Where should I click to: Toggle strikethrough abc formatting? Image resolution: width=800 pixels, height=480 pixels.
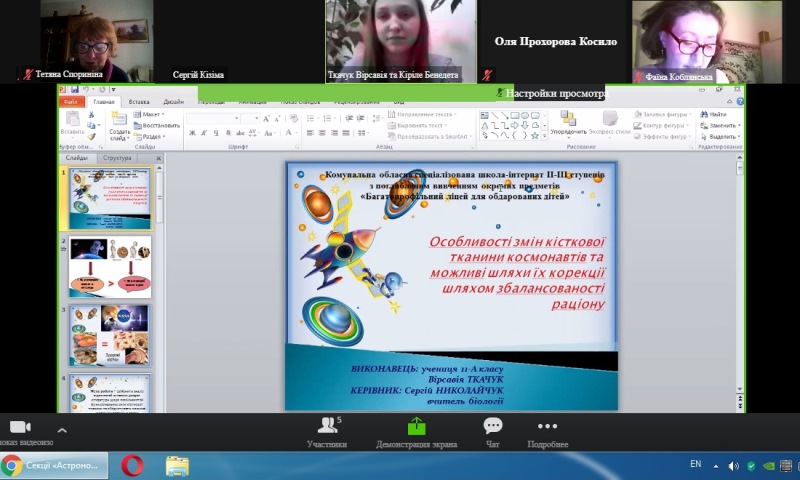(240, 133)
